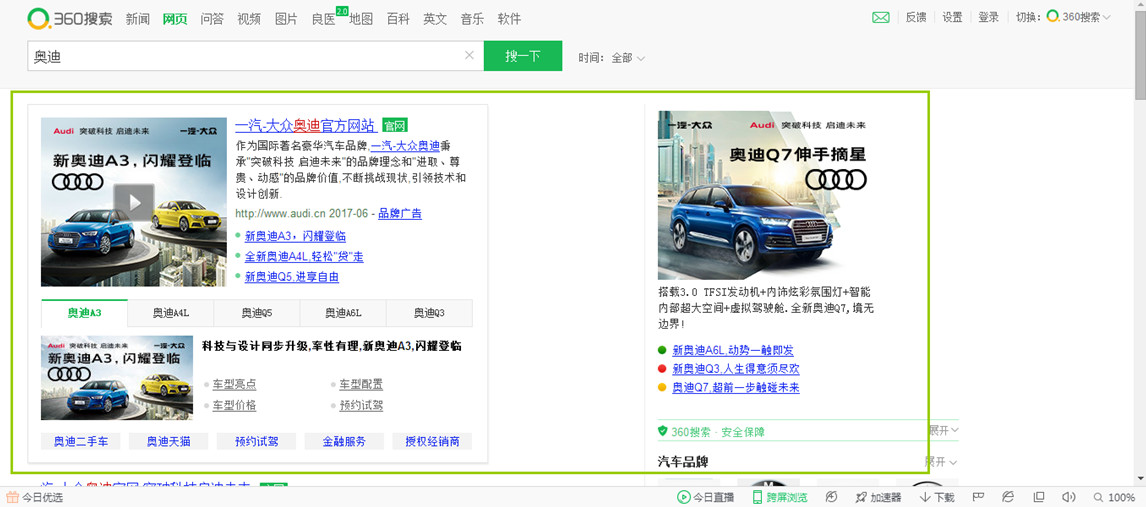The image size is (1146, 507).
Task: Open 奥迪Q7,超前一步触碰未来 link
Action: point(736,387)
